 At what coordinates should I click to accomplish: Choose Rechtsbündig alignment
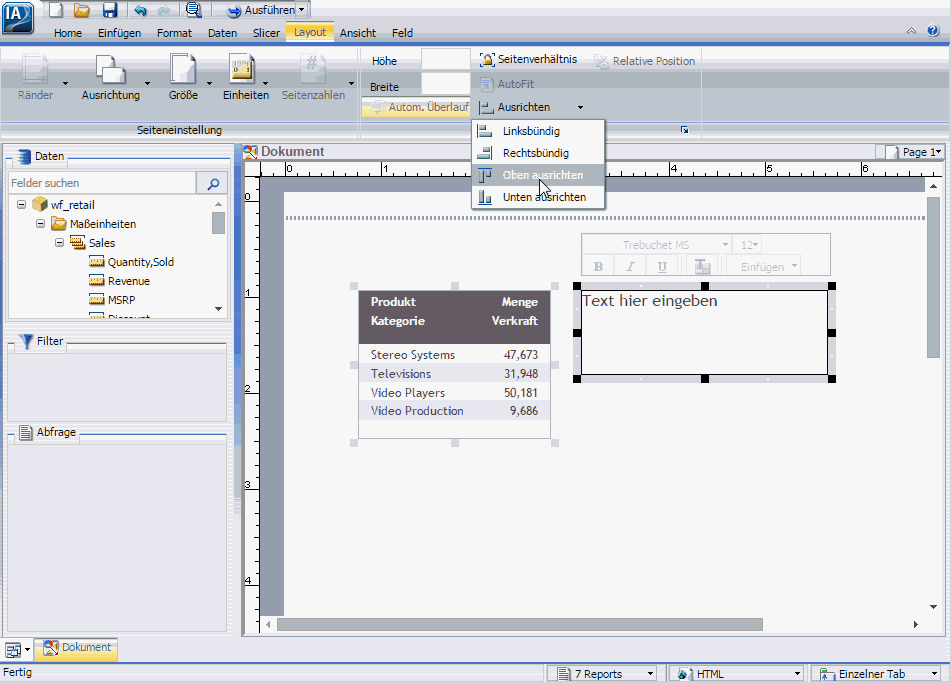538,153
